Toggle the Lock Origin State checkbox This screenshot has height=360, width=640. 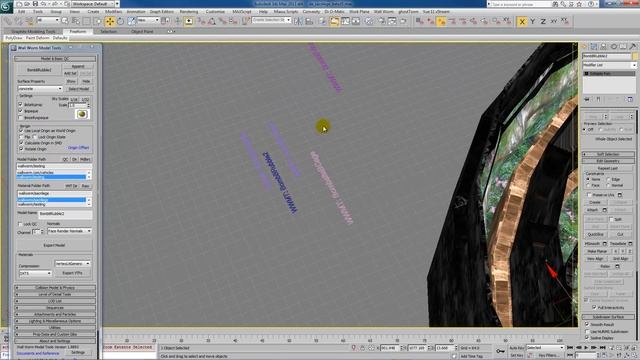35,137
